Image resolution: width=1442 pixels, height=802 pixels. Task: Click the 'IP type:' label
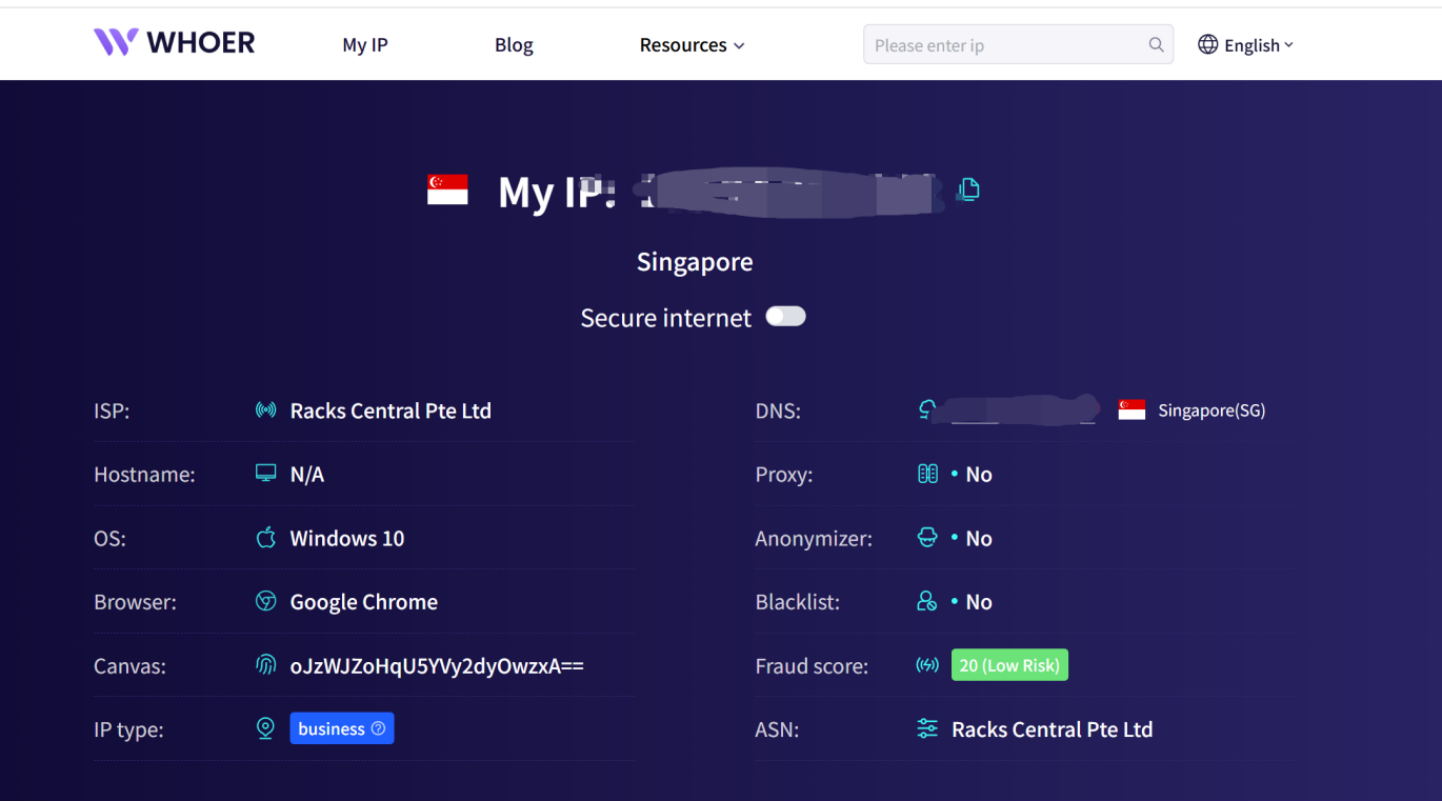point(129,730)
